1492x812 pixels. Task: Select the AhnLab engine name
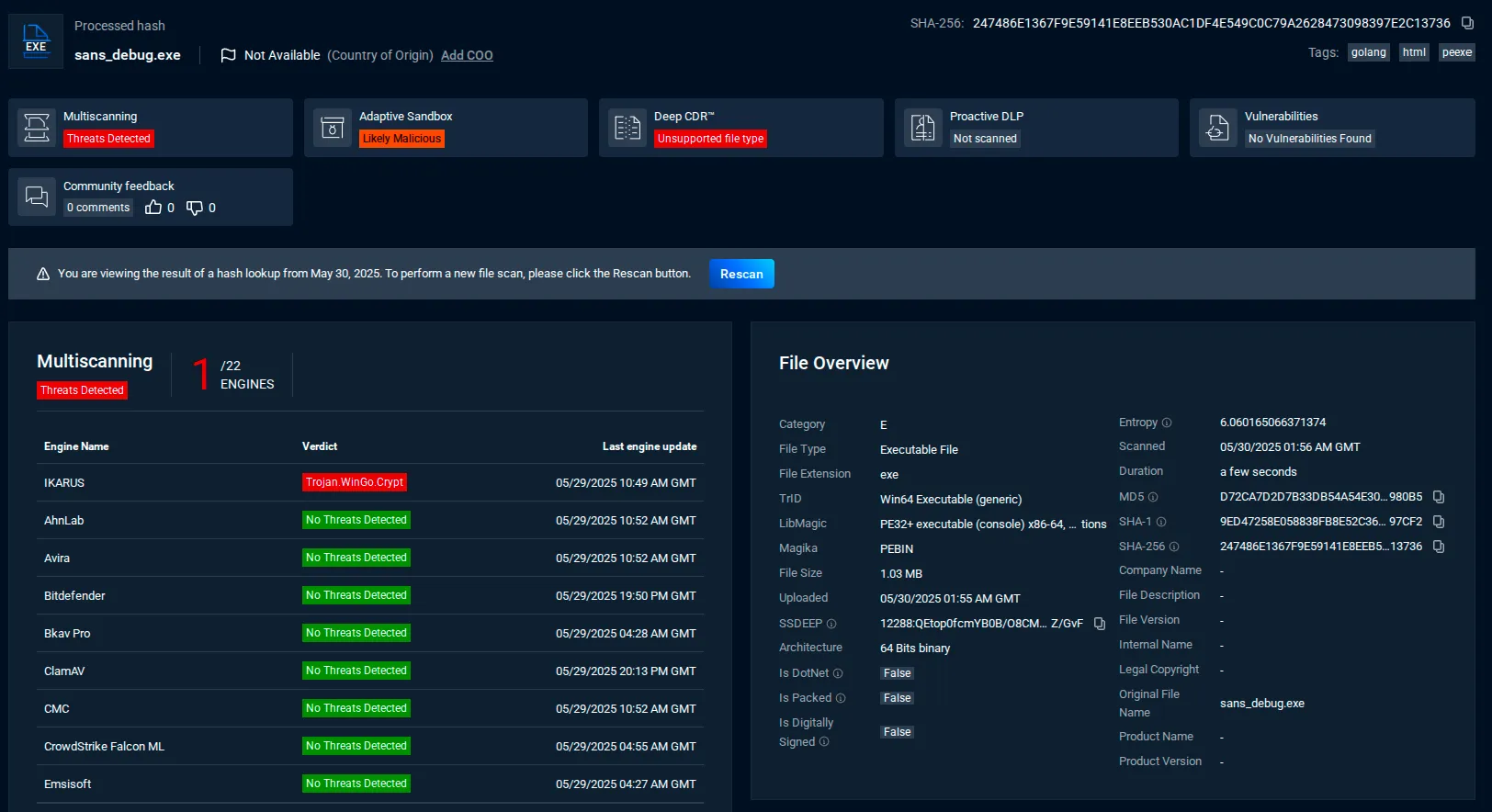[x=63, y=521]
